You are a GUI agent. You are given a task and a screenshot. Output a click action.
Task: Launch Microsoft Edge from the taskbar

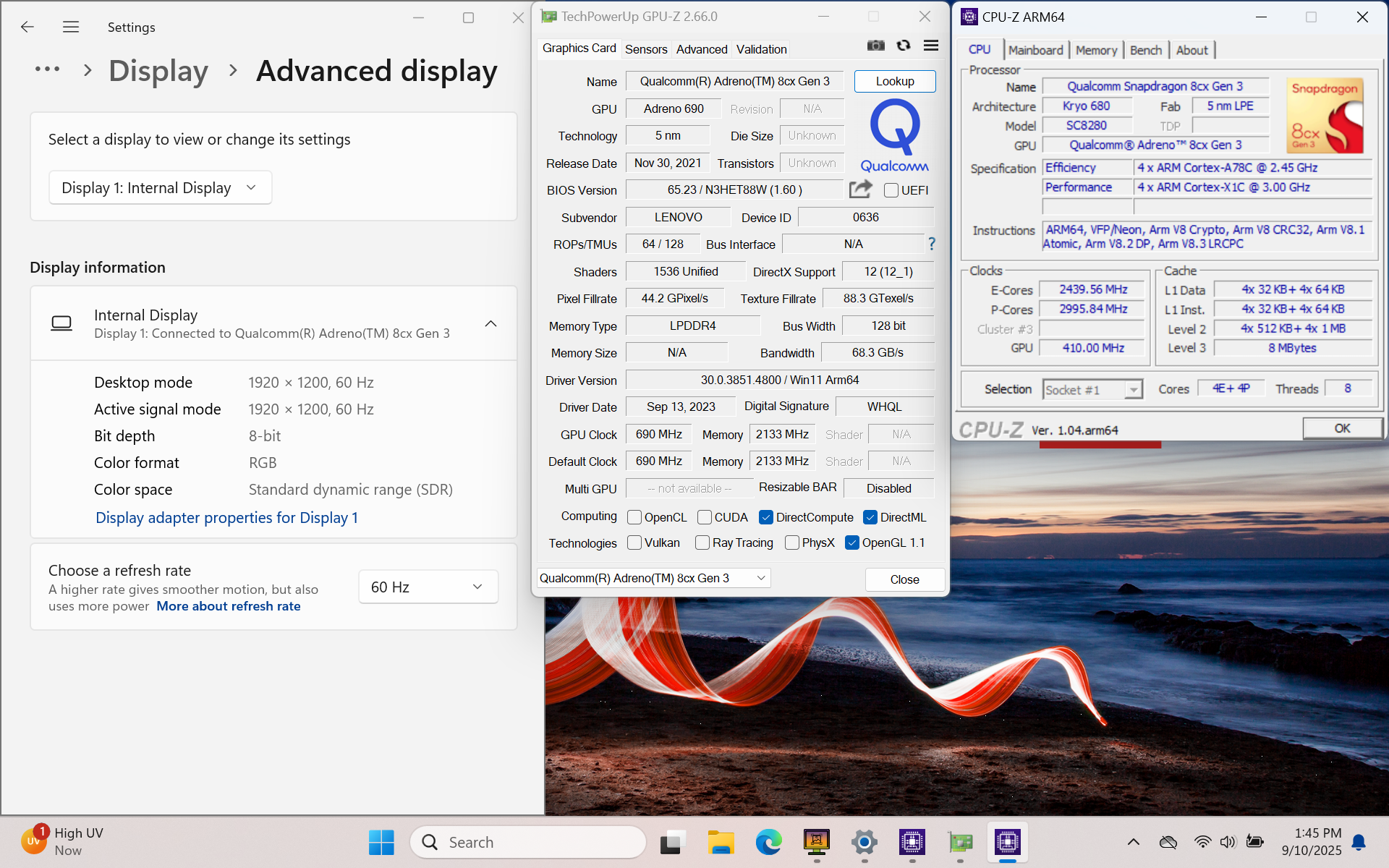coord(768,842)
